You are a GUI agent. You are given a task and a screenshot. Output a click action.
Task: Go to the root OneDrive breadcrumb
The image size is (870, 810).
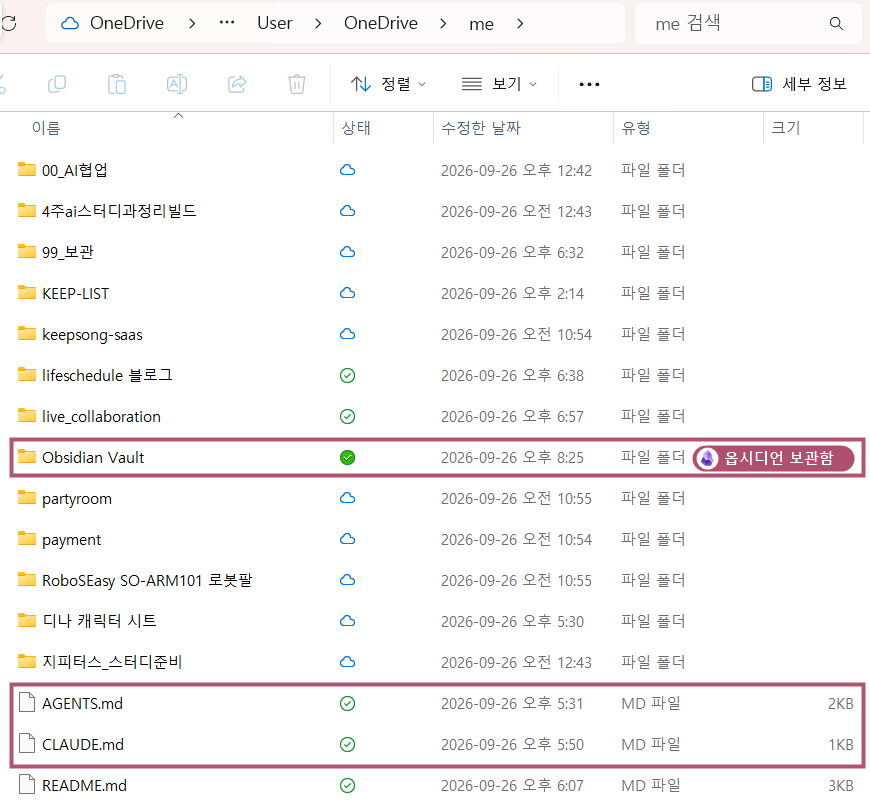(x=127, y=23)
